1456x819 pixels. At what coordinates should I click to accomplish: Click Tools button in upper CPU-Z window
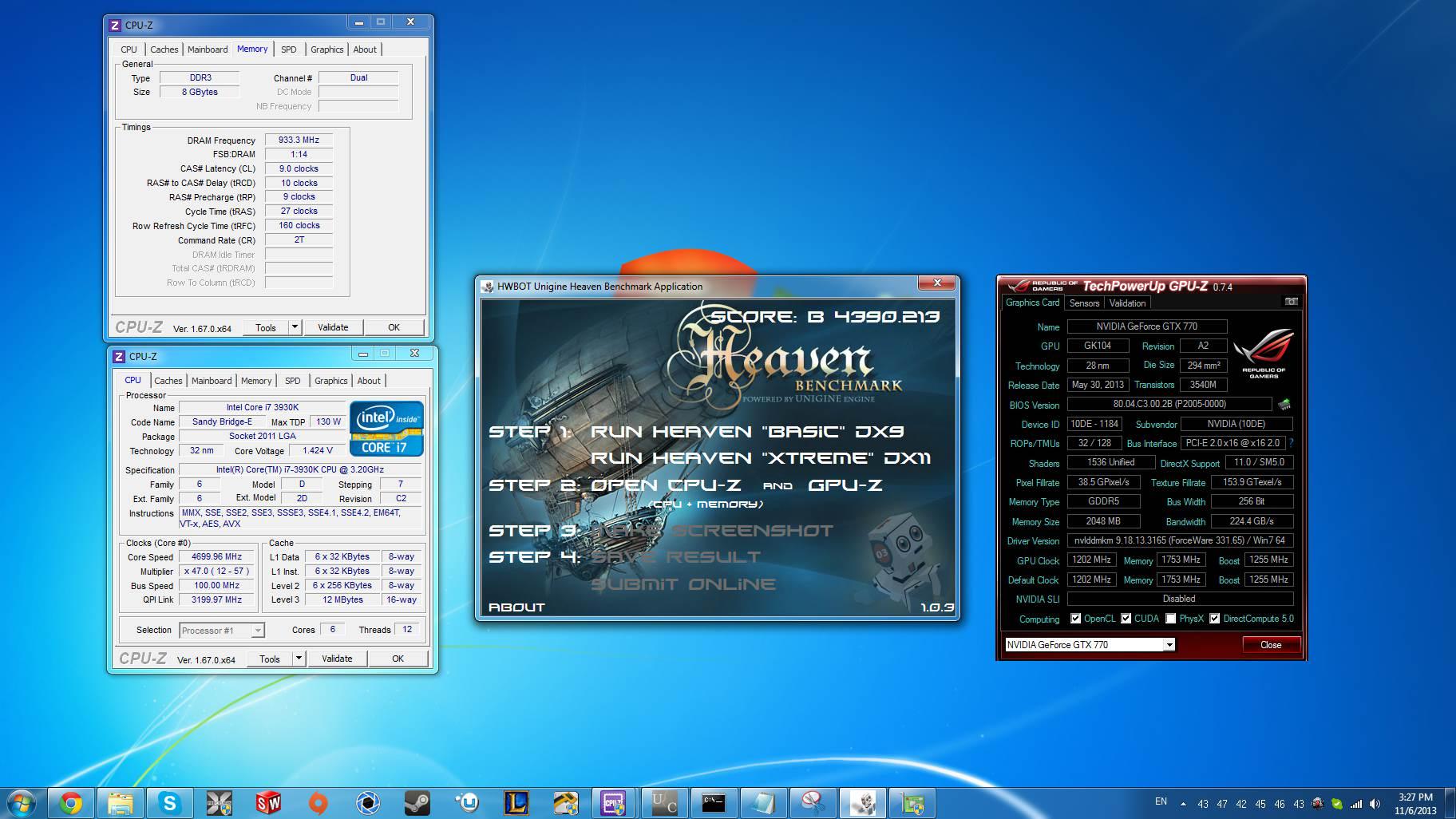266,326
